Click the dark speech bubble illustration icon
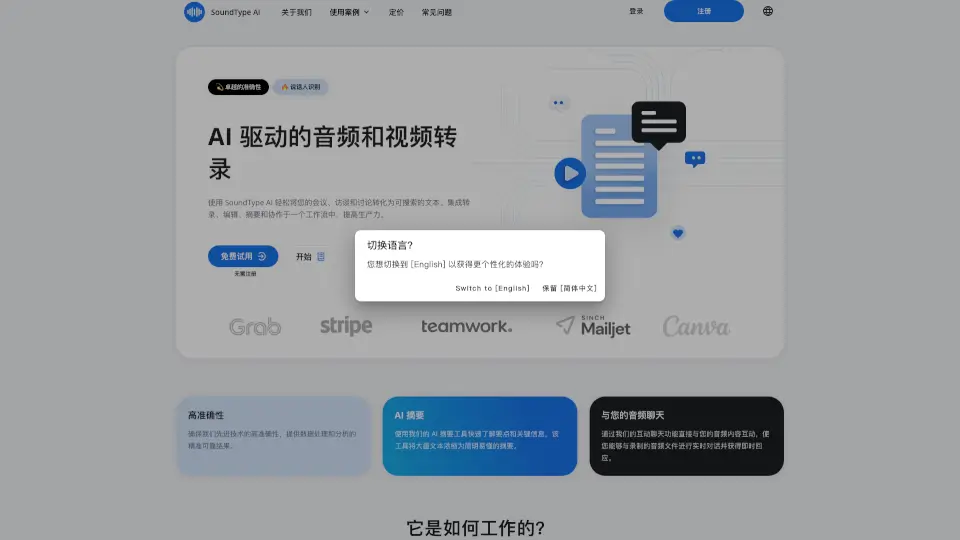 coord(659,125)
